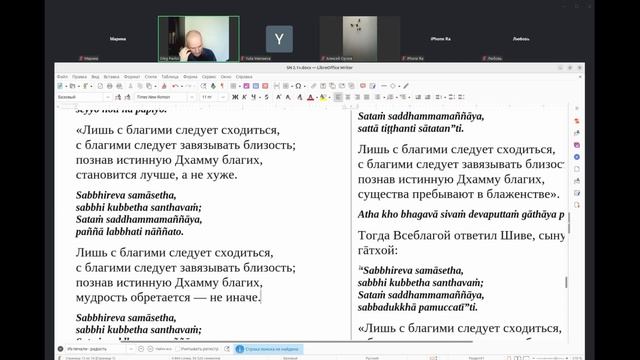Close the find toolbar

click(x=60, y=349)
